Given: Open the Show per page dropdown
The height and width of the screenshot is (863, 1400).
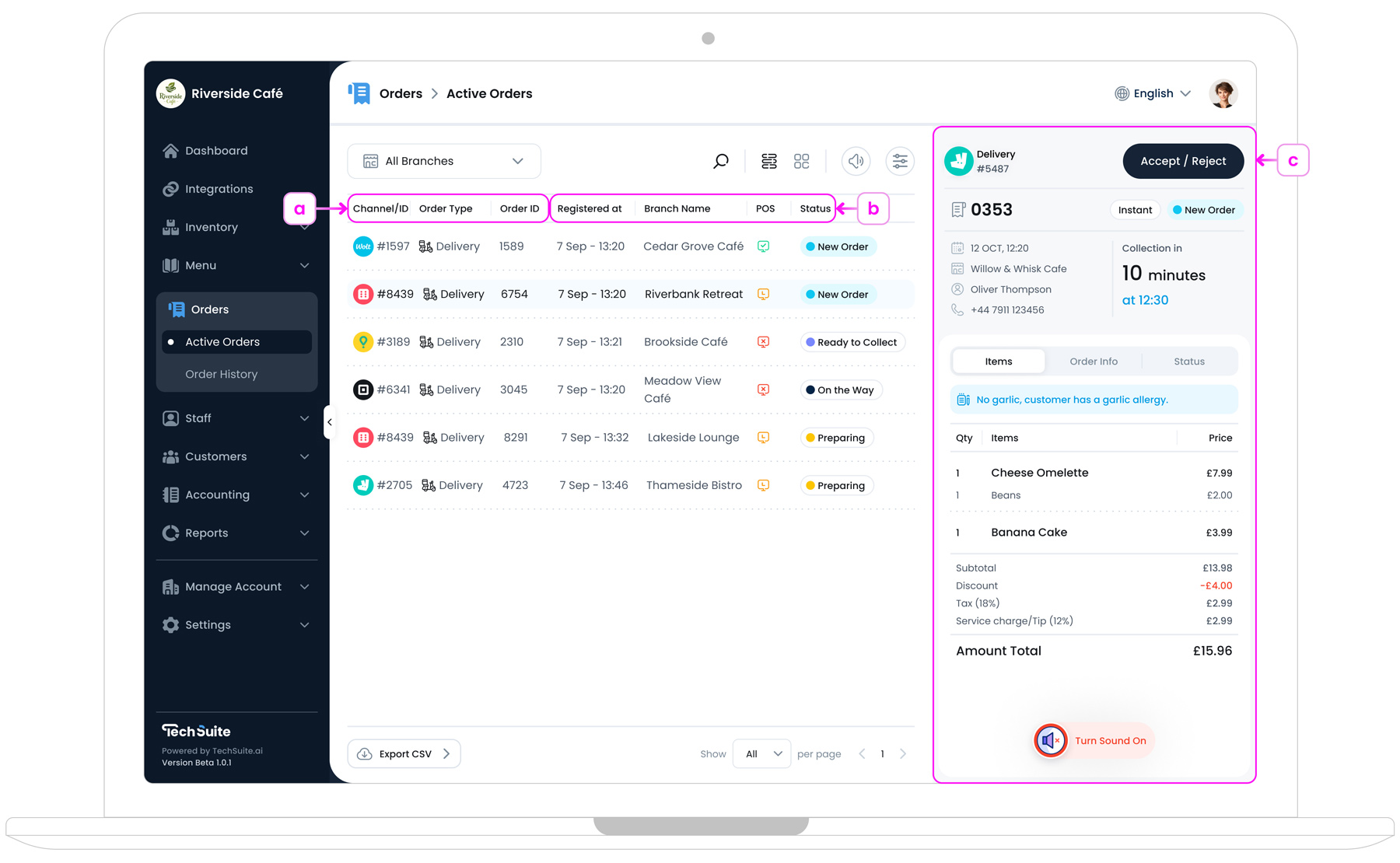Looking at the screenshot, I should tap(761, 753).
